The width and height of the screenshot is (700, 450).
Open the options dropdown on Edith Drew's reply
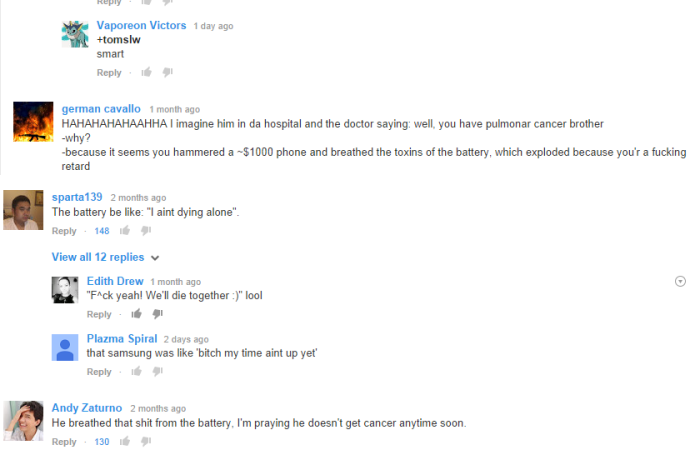coord(680,281)
